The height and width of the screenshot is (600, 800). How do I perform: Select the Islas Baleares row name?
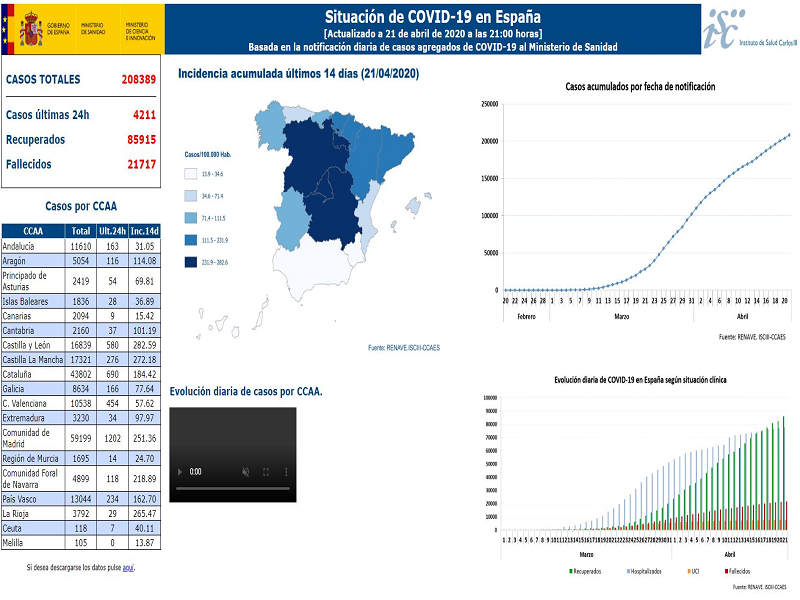(25, 302)
